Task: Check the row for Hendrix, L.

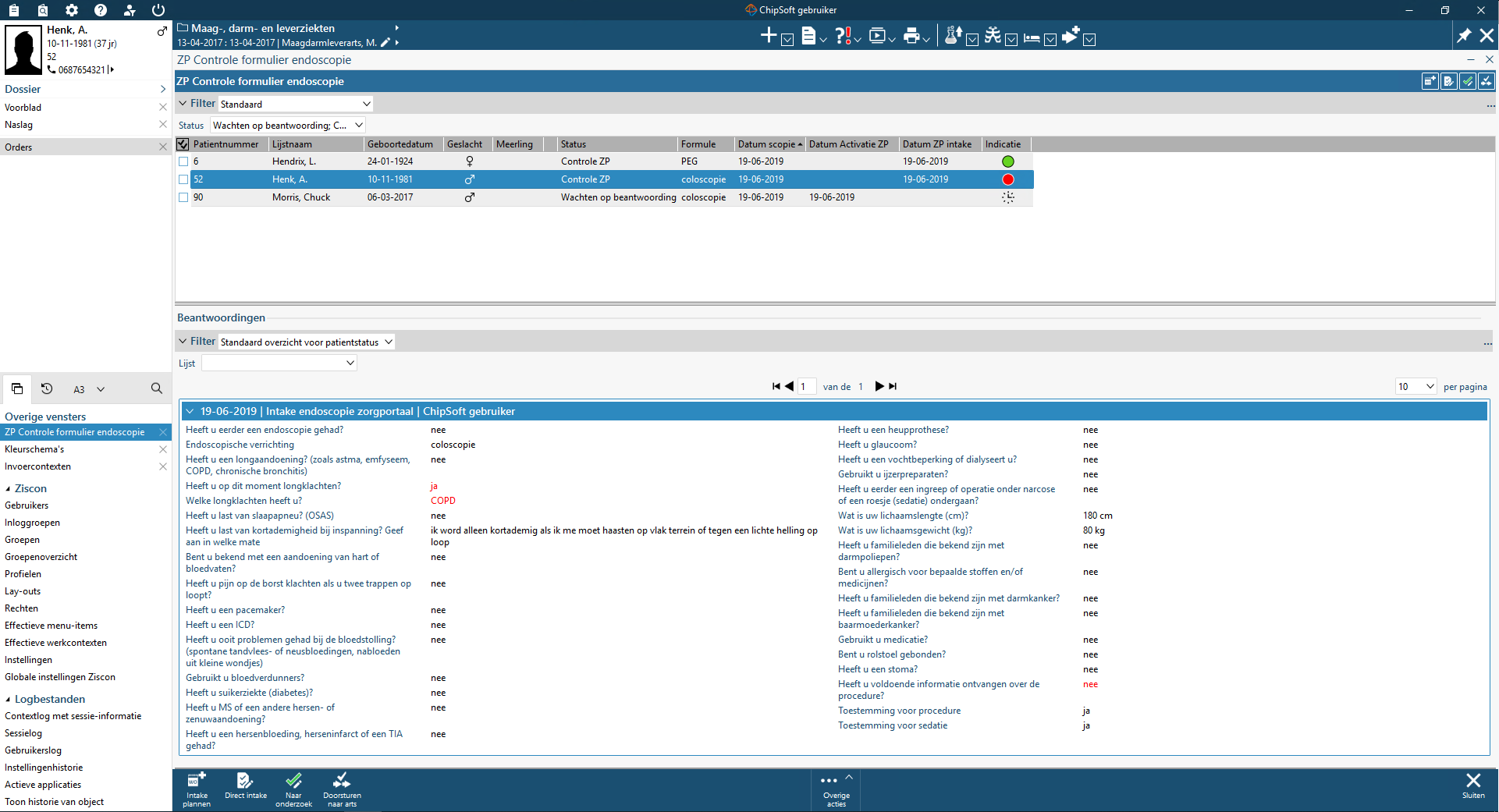Action: pyautogui.click(x=183, y=161)
